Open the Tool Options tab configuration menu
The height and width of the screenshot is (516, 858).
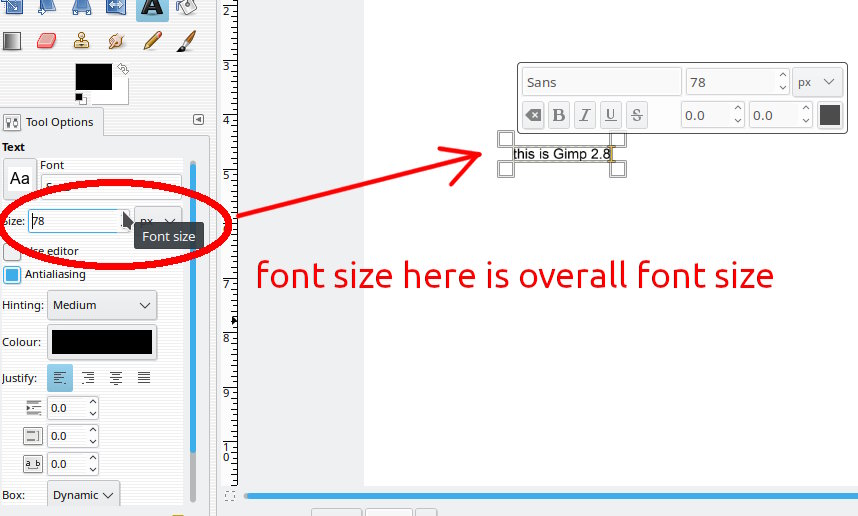[199, 119]
